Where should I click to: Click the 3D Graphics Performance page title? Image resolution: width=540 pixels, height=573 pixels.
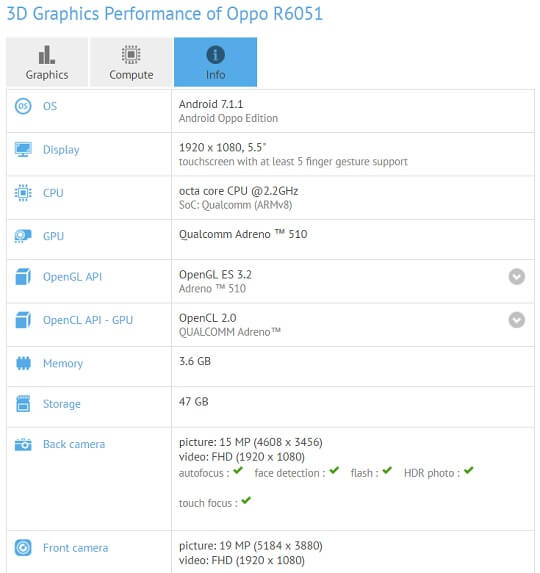point(165,14)
